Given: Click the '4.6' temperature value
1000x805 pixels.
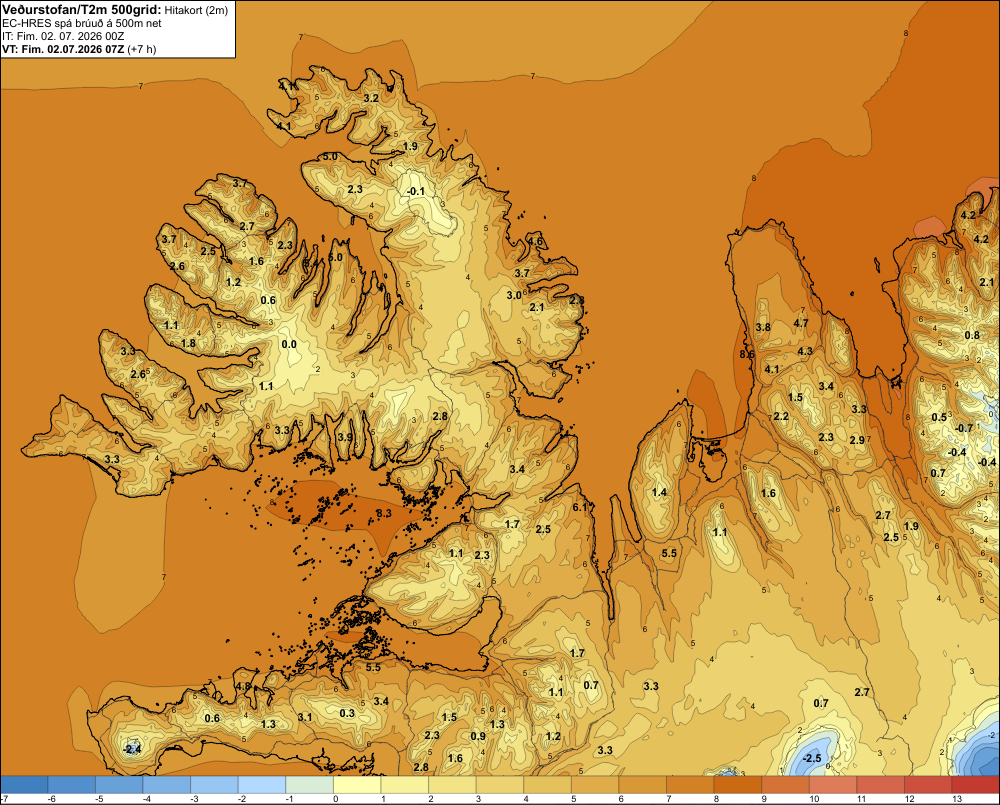Looking at the screenshot, I should point(535,241).
